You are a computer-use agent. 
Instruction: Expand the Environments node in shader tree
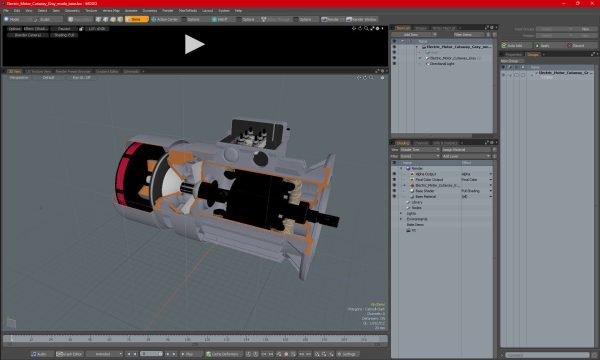click(401, 219)
